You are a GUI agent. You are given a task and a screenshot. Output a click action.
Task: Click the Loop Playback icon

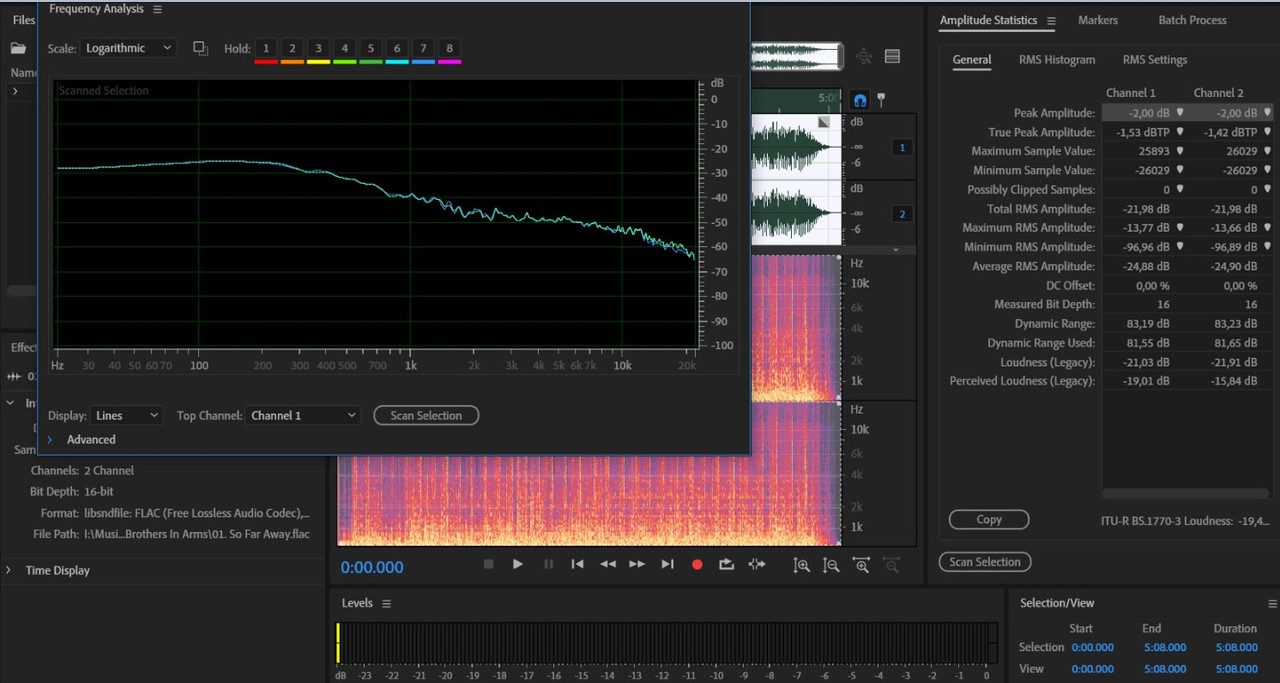tap(727, 564)
